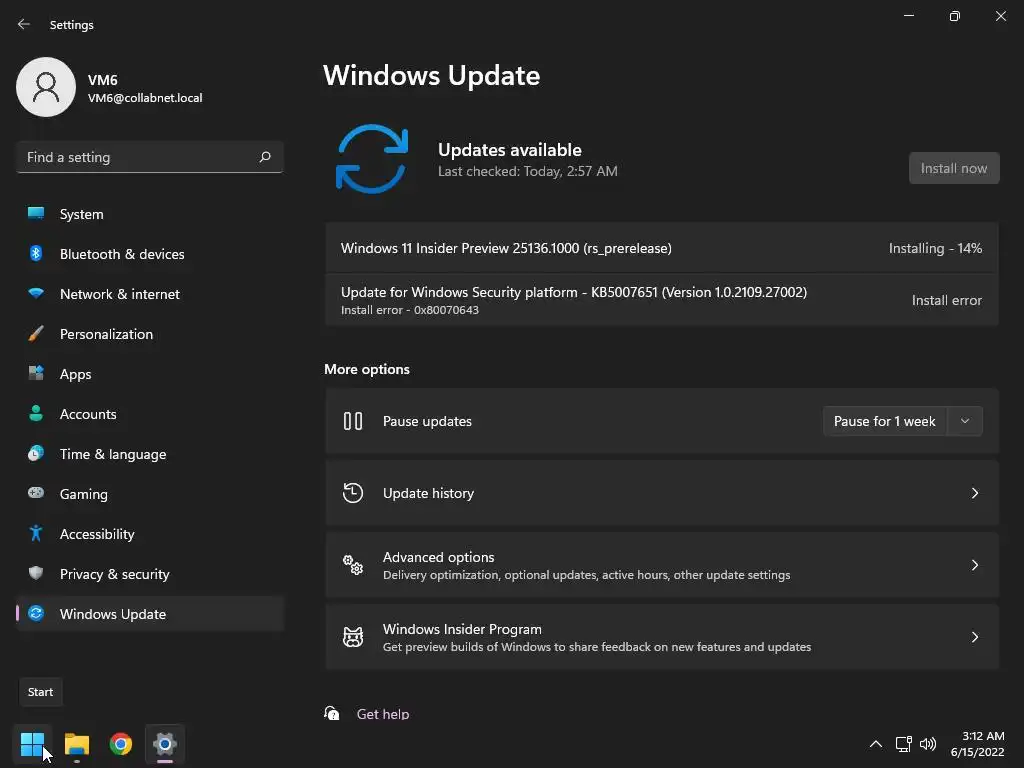This screenshot has width=1024, height=768.
Task: Open Advanced options chevron
Action: click(x=974, y=565)
